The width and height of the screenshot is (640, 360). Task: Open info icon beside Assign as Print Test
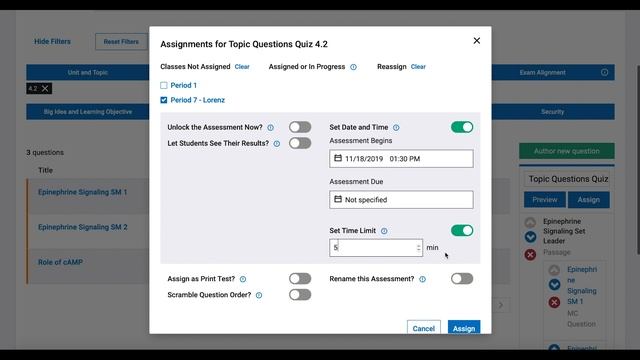click(x=243, y=279)
